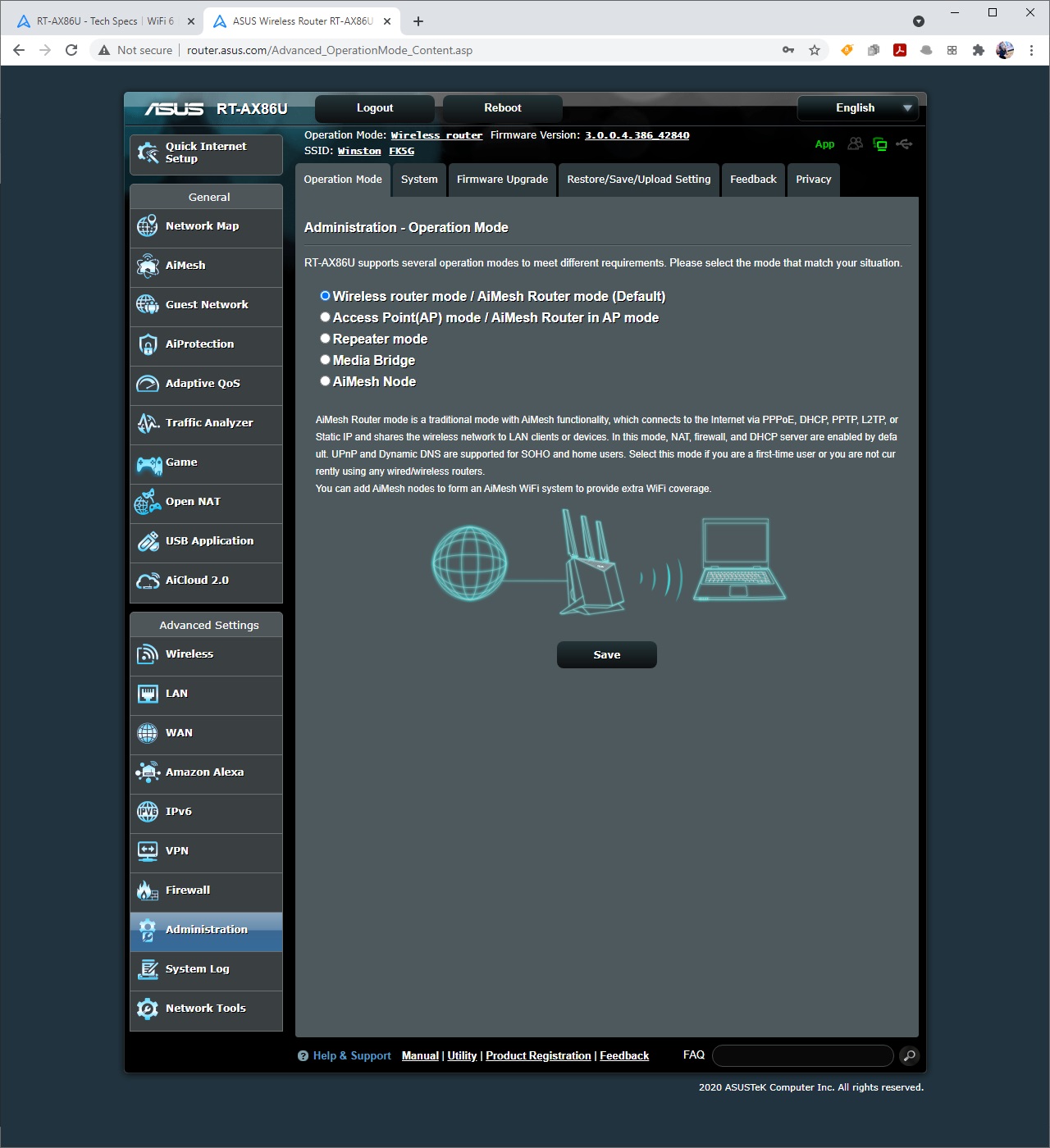The image size is (1050, 1148).
Task: Switch to the Firmware Upgrade tab
Action: [x=502, y=180]
